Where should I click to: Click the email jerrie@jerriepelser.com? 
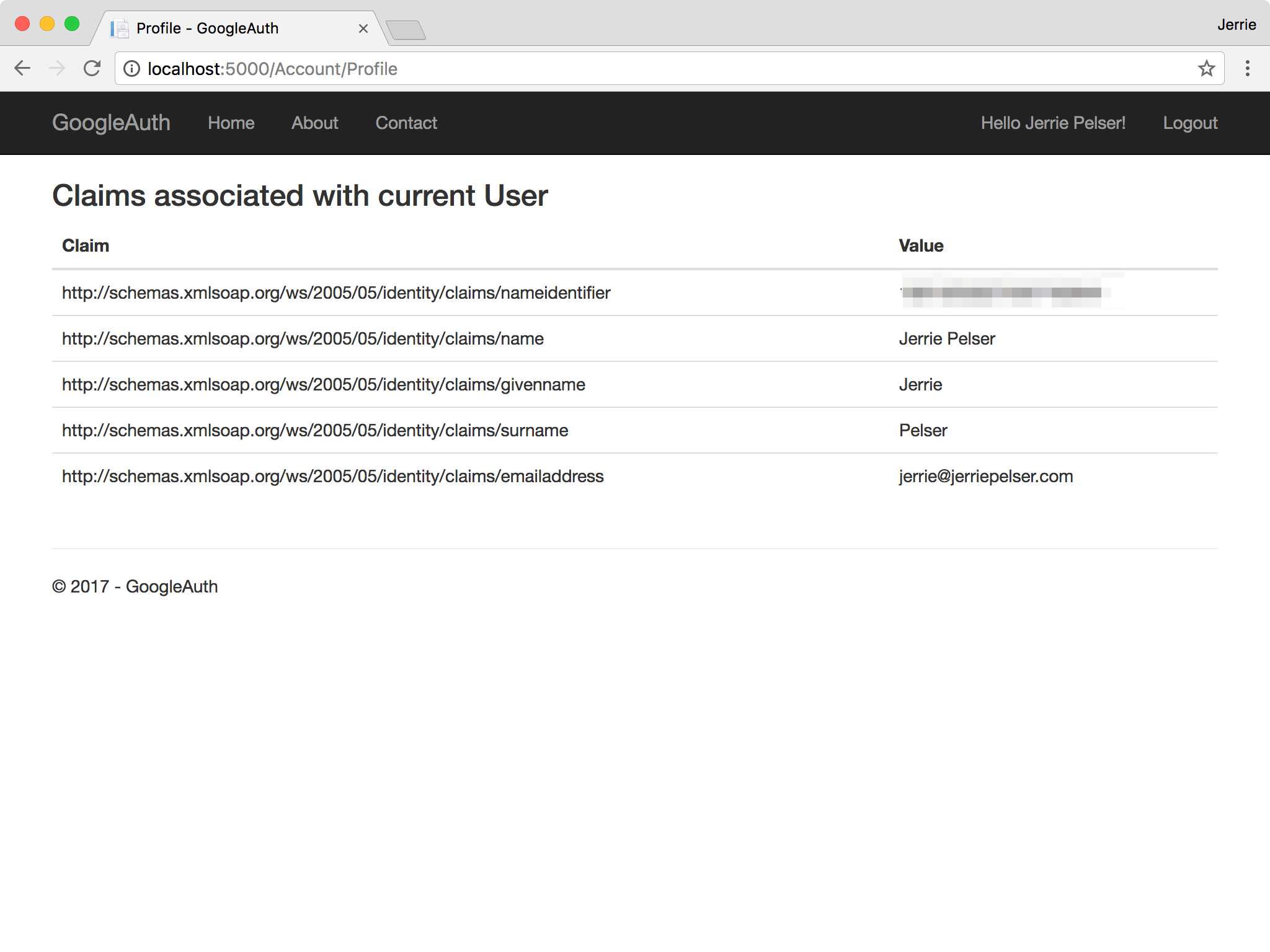pos(986,476)
